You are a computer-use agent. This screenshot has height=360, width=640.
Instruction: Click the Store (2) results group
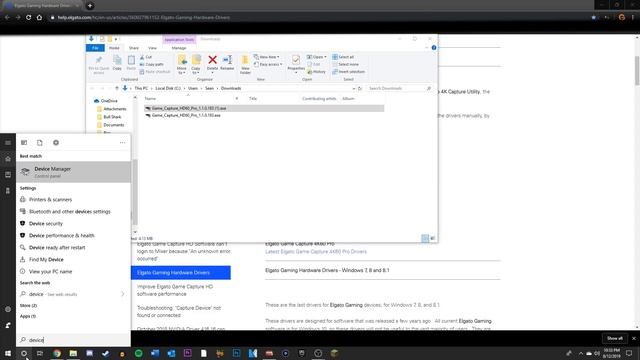(28, 305)
